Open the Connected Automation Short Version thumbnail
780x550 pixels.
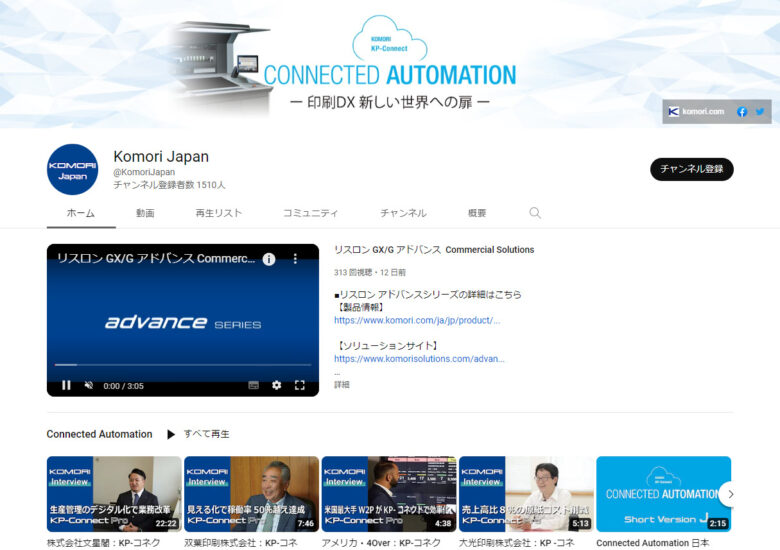(664, 494)
